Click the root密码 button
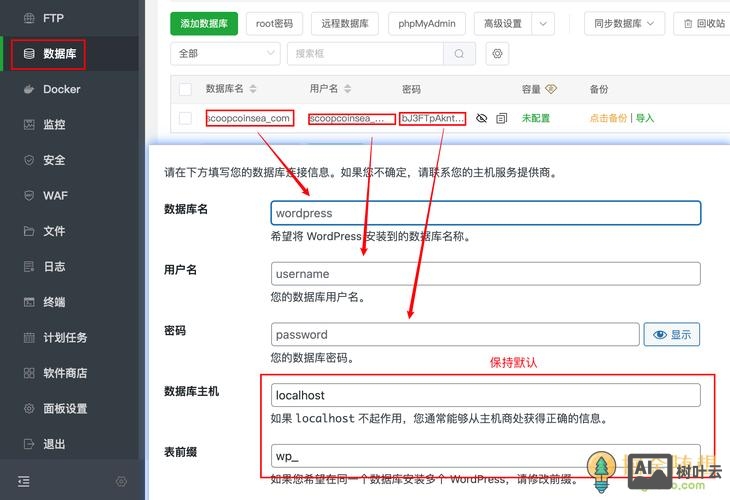Image resolution: width=730 pixels, height=500 pixels. [274, 24]
